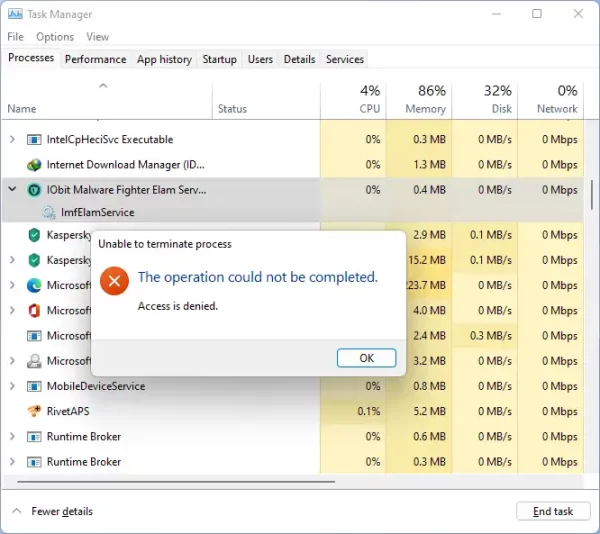Expand the Runtime Broker row with 0.6 MB

[12, 436]
